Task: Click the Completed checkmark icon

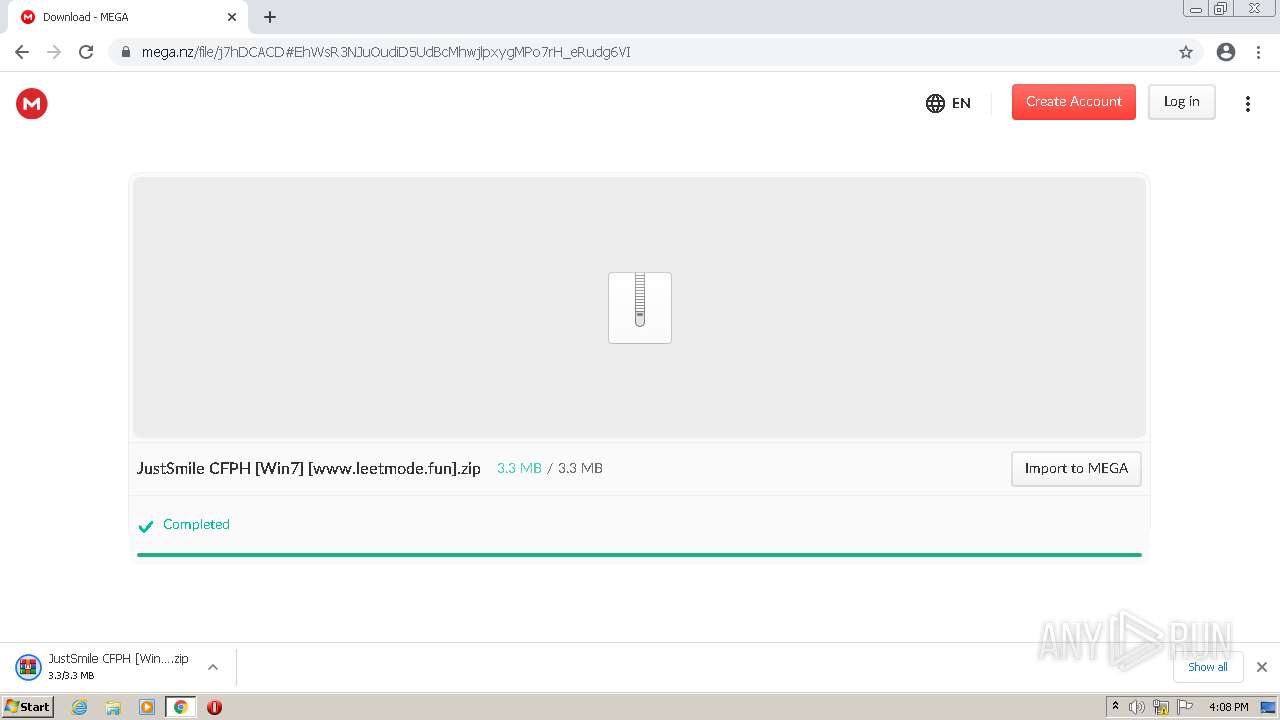Action: [x=146, y=526]
